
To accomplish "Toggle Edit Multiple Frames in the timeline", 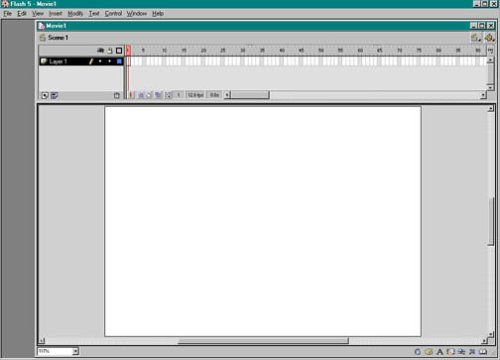I will click(x=158, y=95).
